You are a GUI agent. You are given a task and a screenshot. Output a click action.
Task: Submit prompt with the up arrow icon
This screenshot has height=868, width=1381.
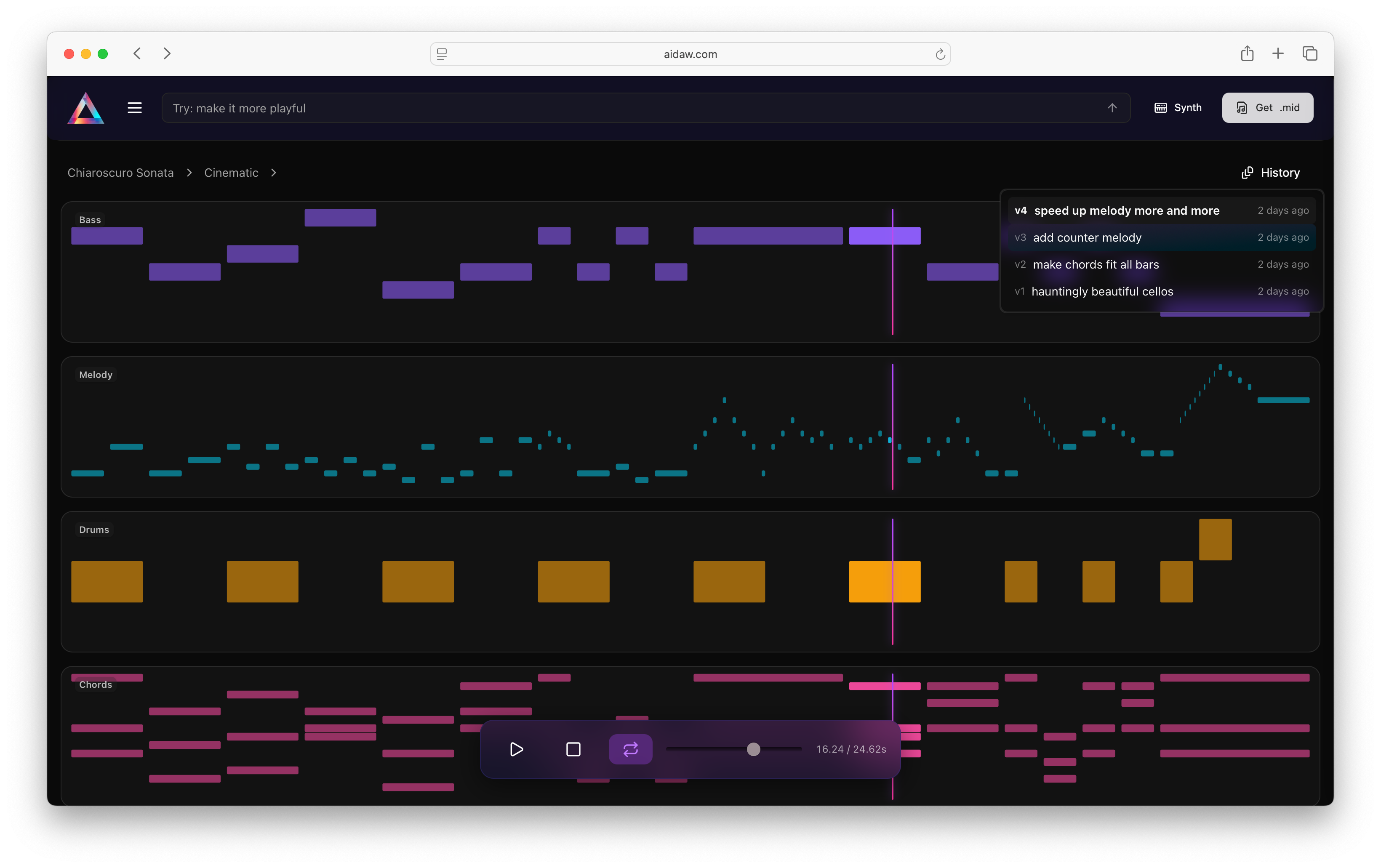[x=1112, y=108]
